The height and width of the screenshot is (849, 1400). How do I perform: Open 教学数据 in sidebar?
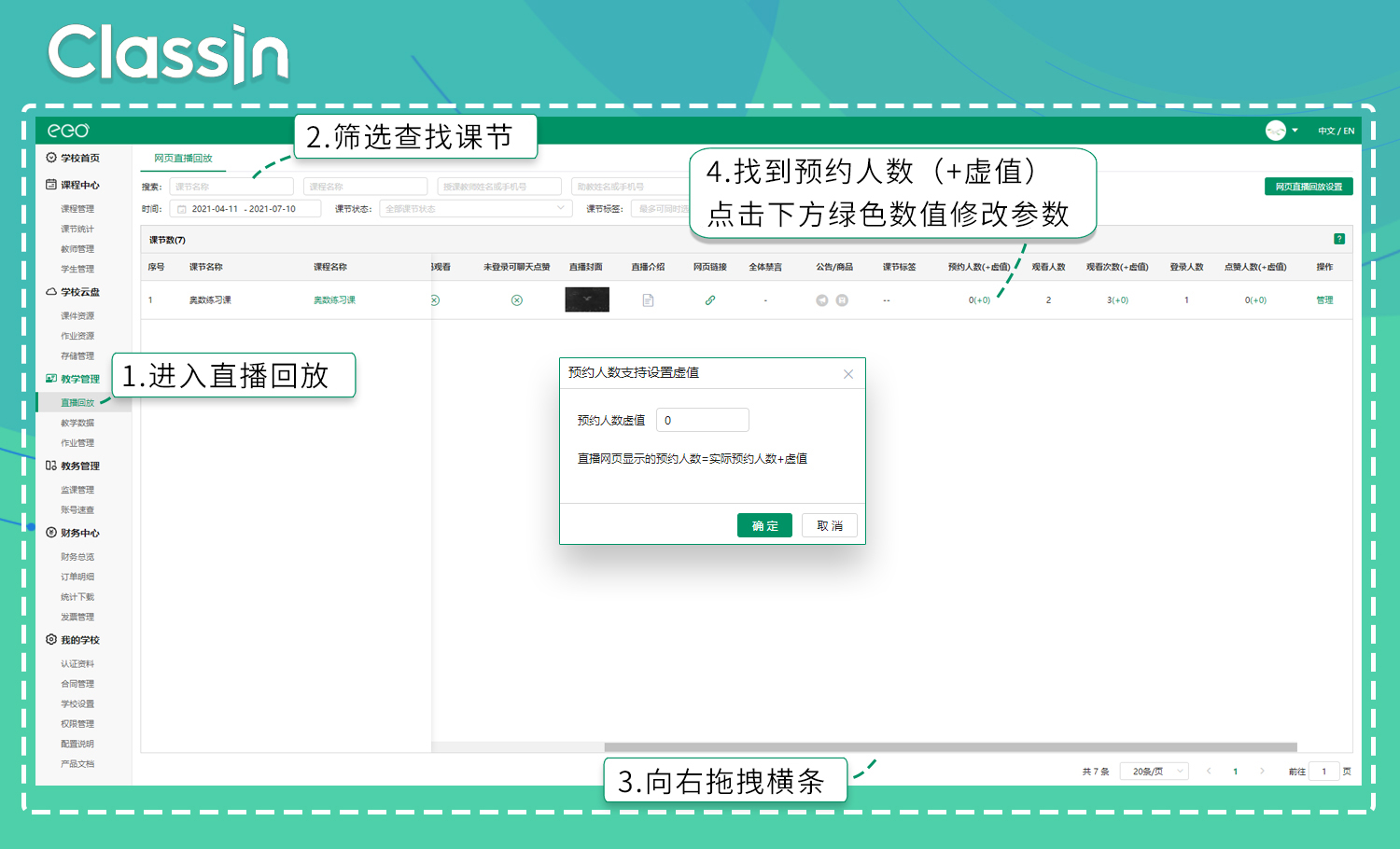click(x=77, y=423)
